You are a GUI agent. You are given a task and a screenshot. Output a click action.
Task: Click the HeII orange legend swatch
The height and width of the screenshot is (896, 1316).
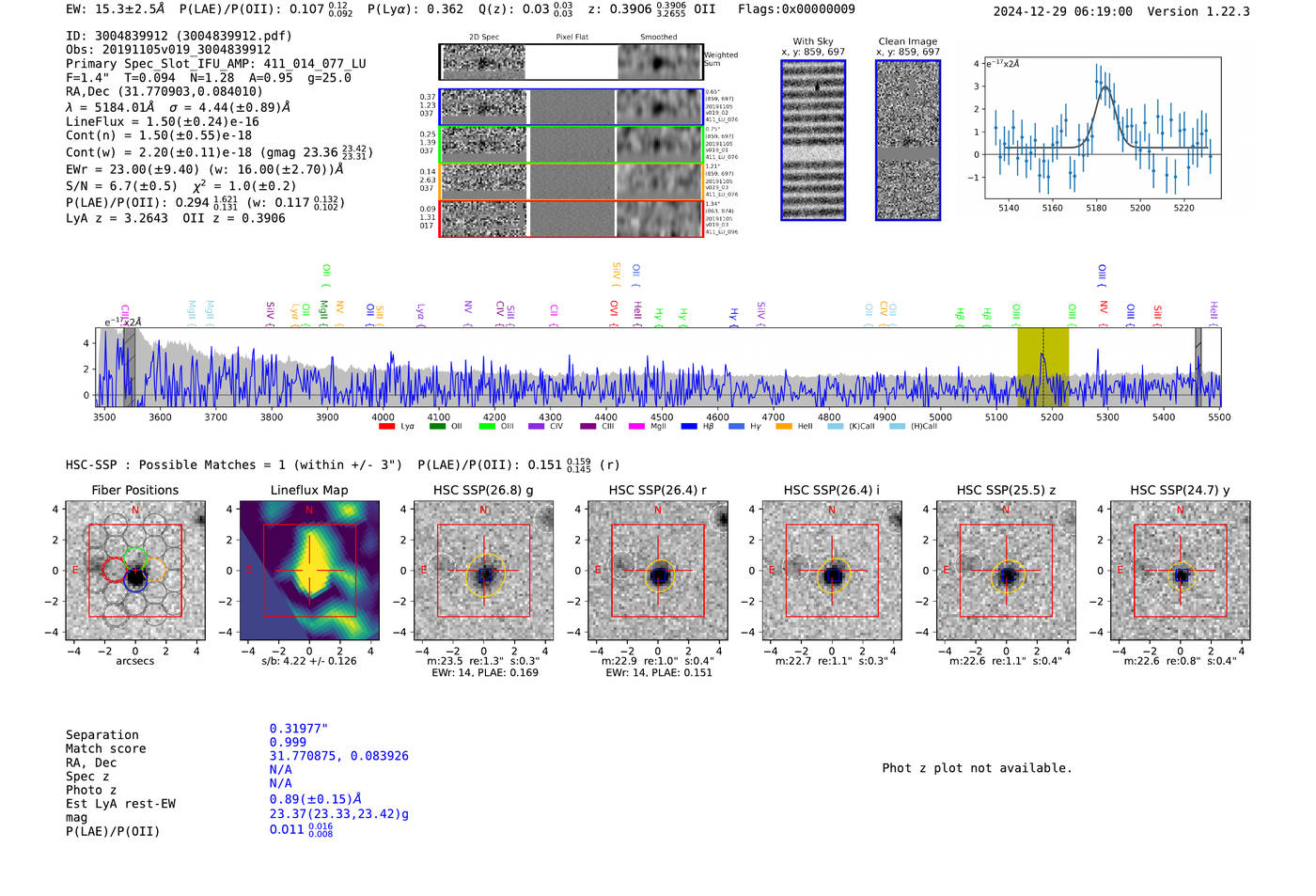pos(784,427)
